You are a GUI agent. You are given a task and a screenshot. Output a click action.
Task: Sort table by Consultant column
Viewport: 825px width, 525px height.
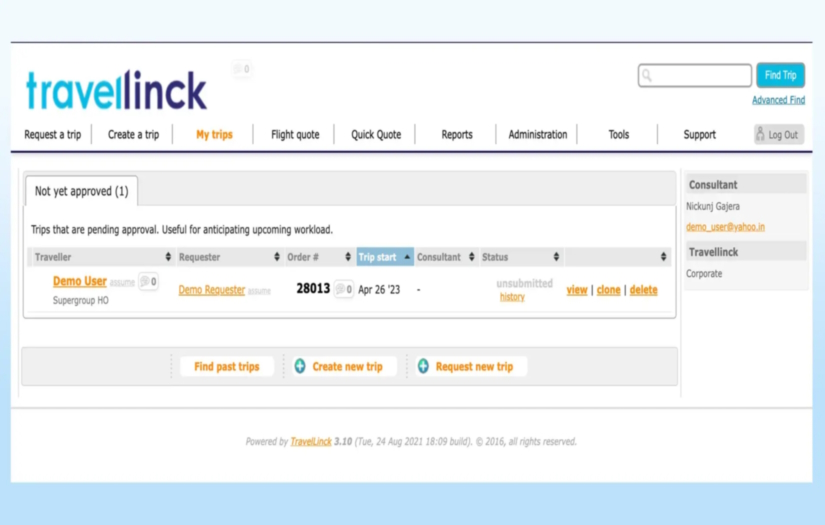[446, 257]
